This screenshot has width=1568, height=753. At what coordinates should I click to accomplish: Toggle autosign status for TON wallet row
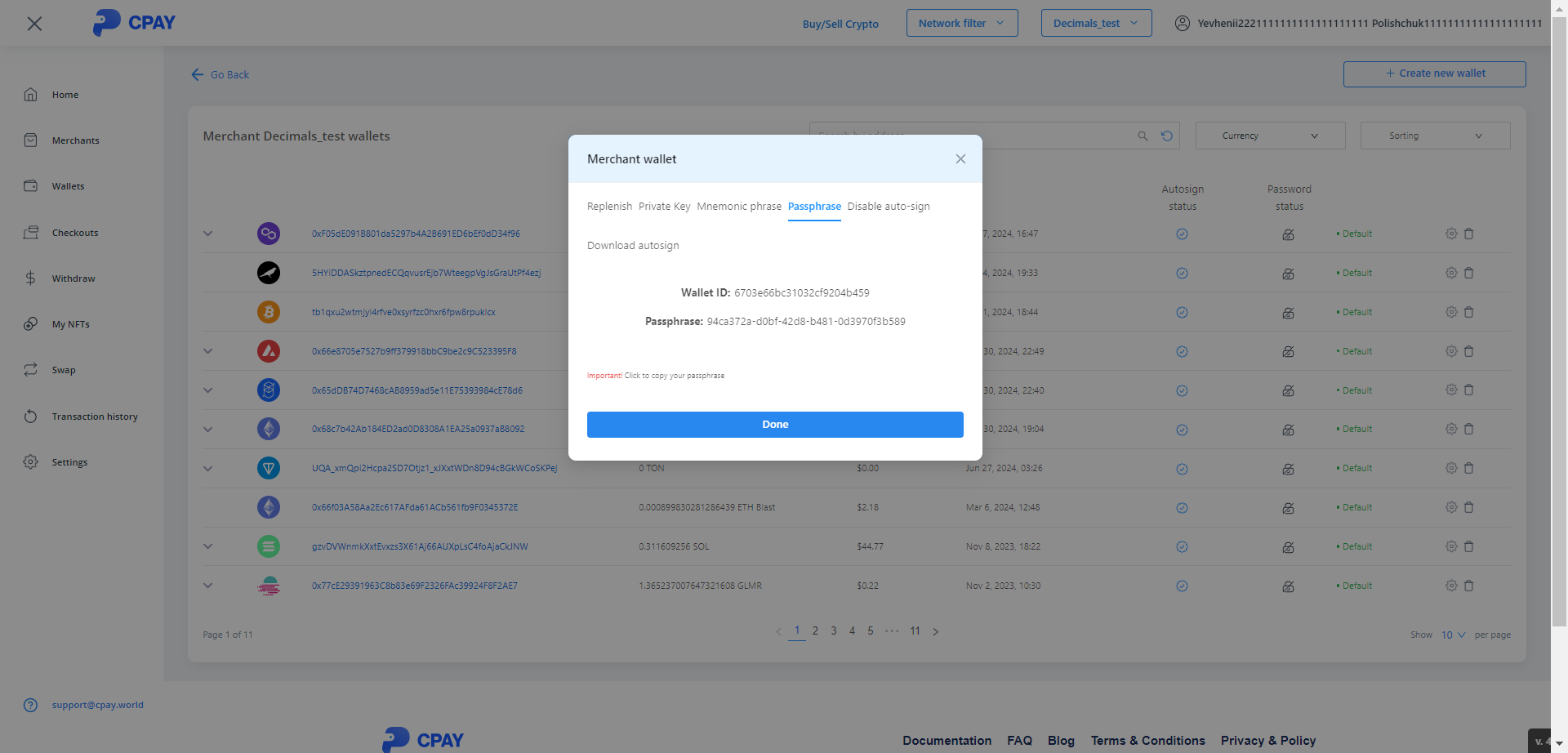point(1182,469)
